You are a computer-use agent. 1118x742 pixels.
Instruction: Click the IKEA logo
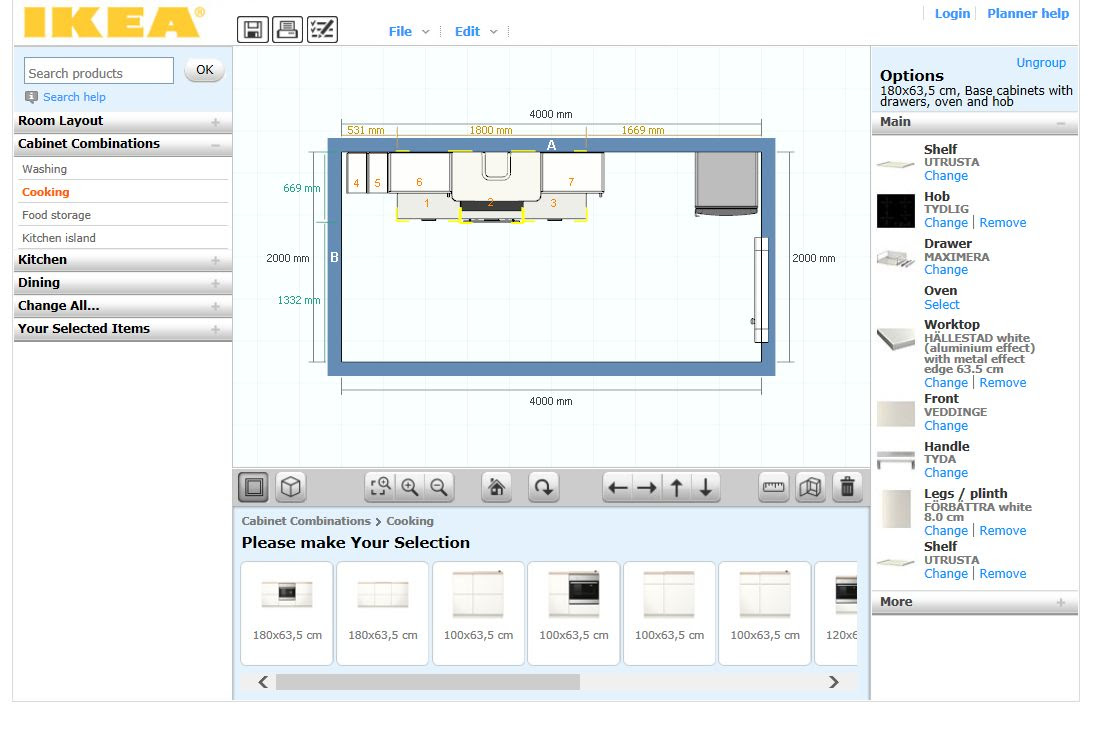click(x=114, y=22)
